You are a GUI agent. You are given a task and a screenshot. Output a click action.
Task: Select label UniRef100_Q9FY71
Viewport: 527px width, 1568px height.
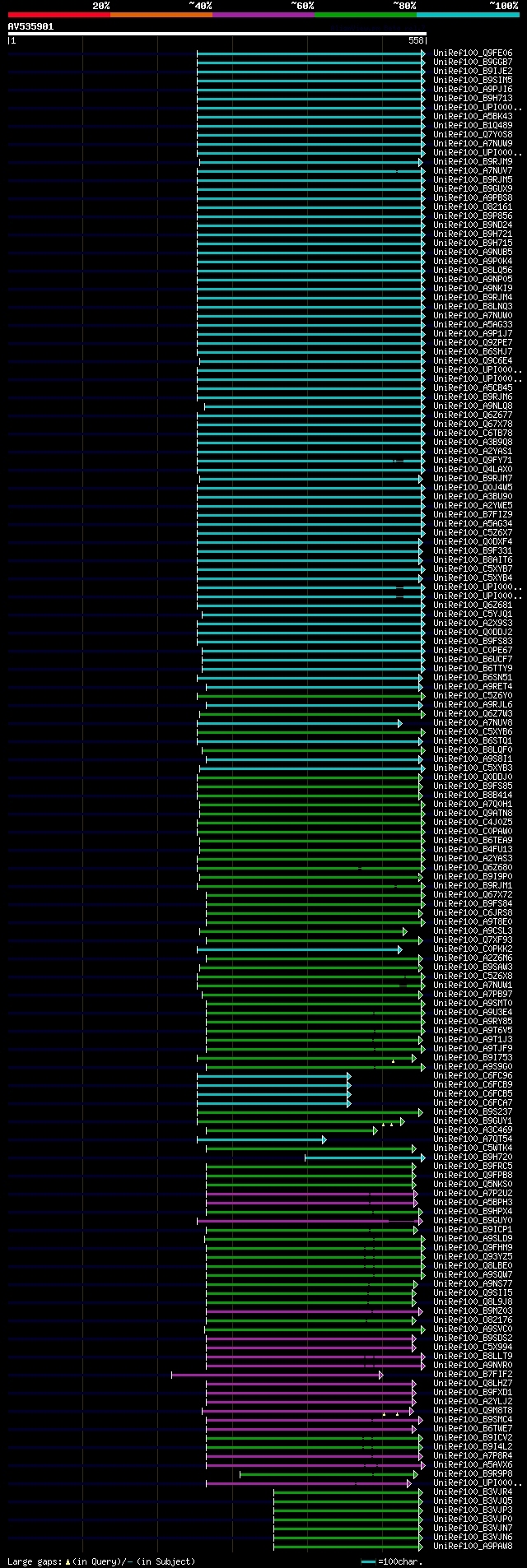pos(473,460)
